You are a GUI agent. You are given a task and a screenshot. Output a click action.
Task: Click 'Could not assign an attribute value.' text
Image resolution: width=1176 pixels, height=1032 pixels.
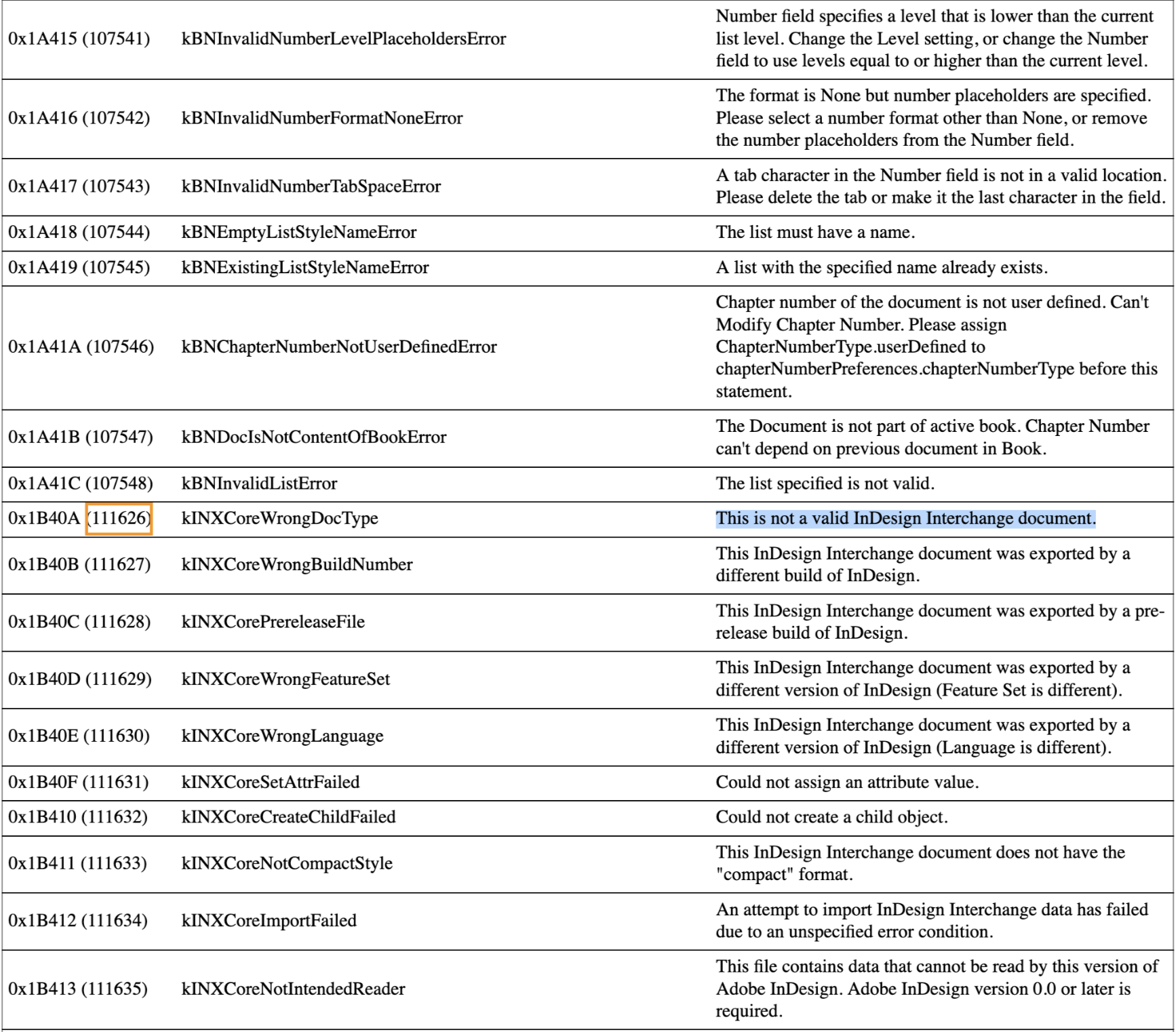tap(846, 782)
